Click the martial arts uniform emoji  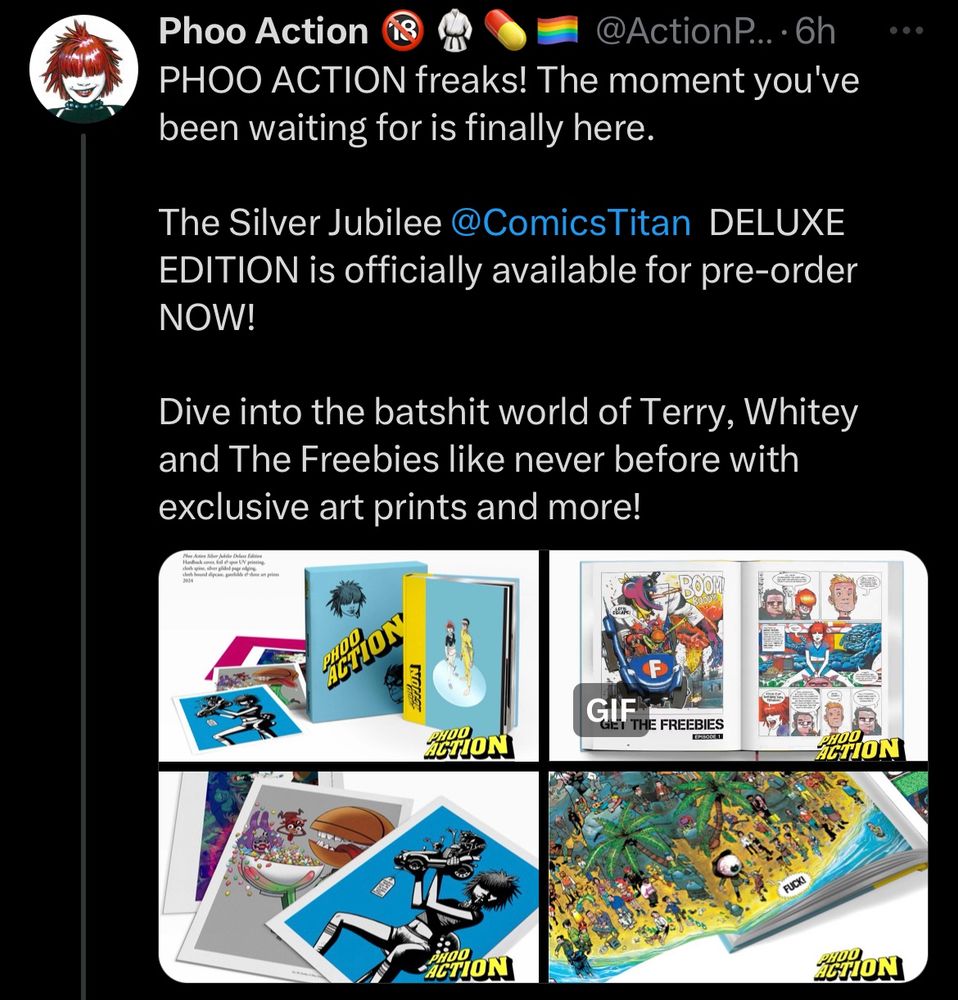coord(455,31)
